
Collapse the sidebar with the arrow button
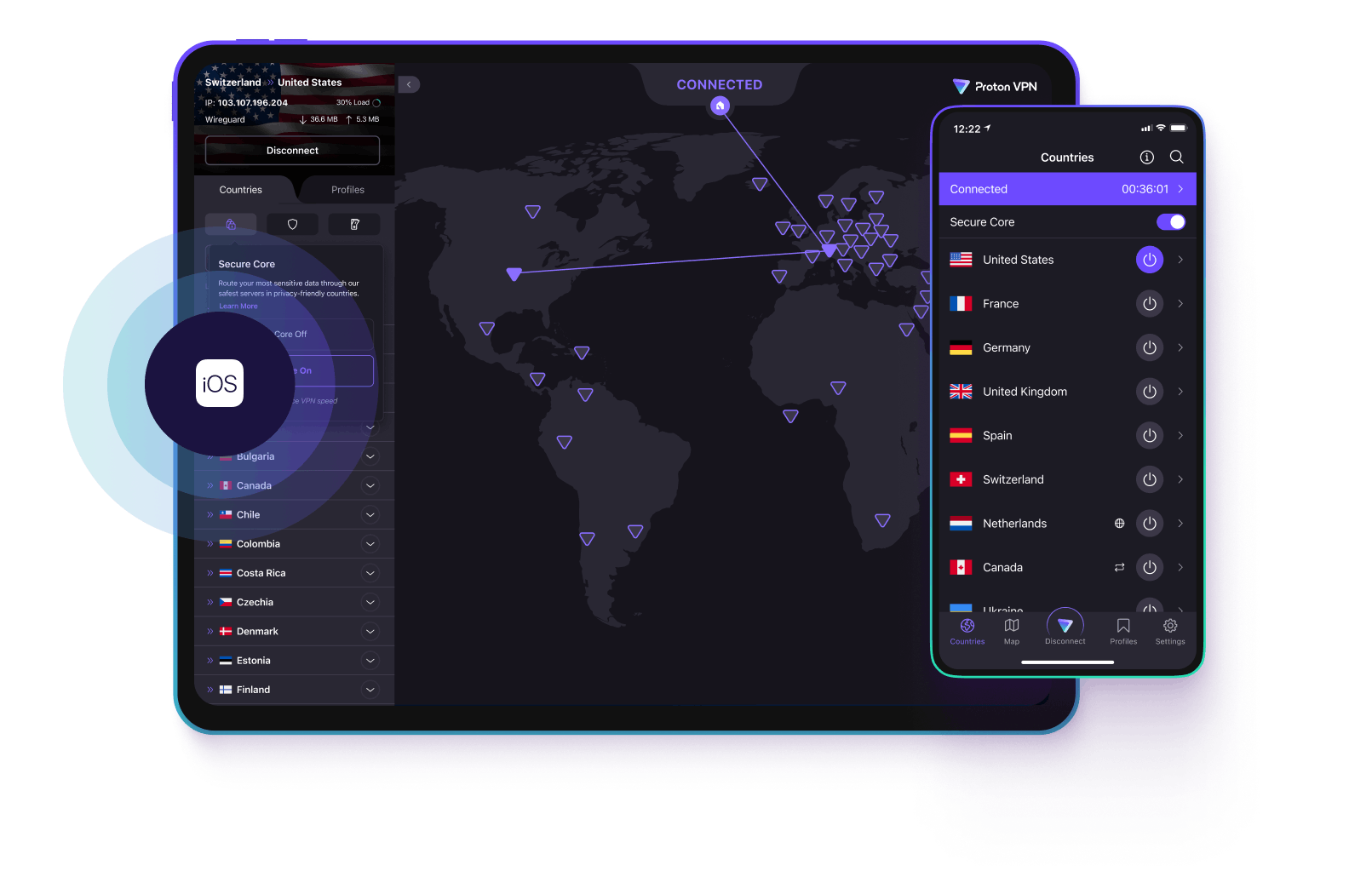coord(409,84)
